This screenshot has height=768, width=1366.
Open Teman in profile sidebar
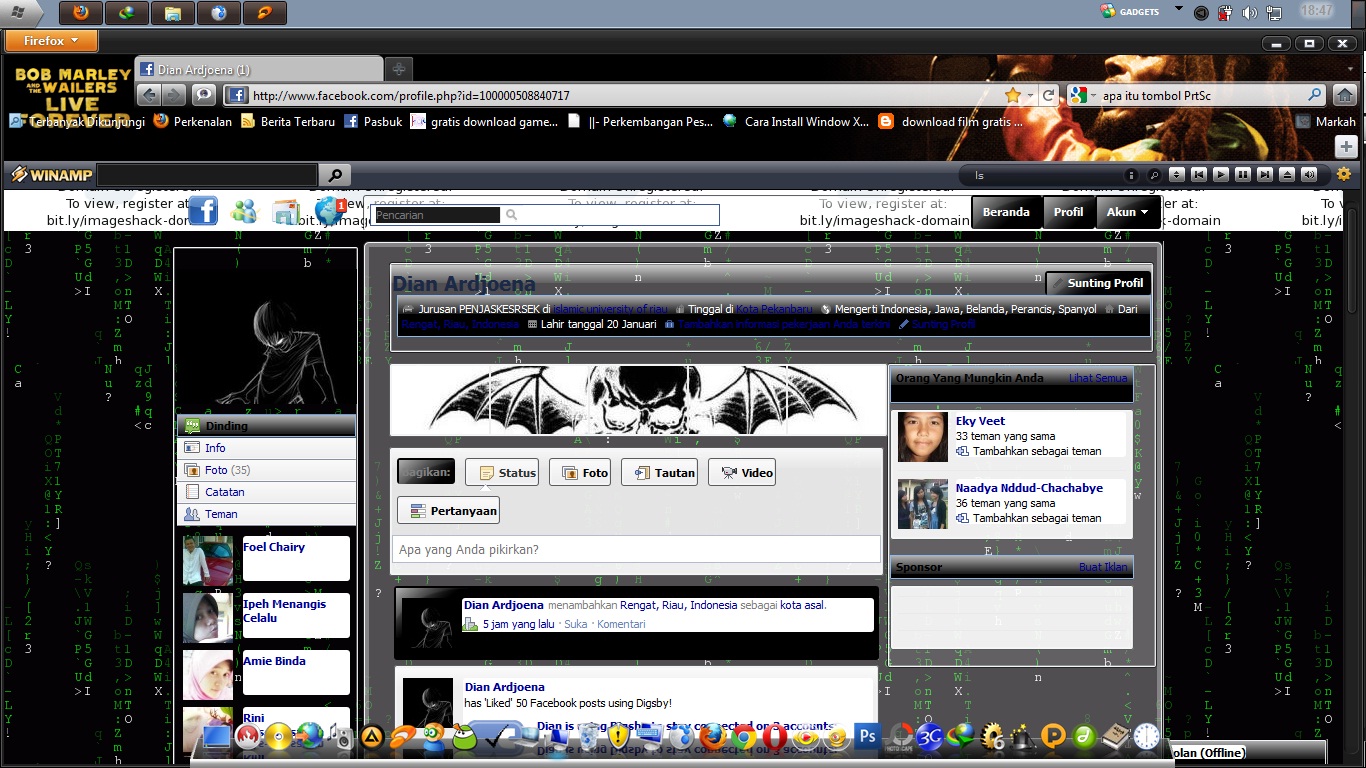pyautogui.click(x=266, y=514)
